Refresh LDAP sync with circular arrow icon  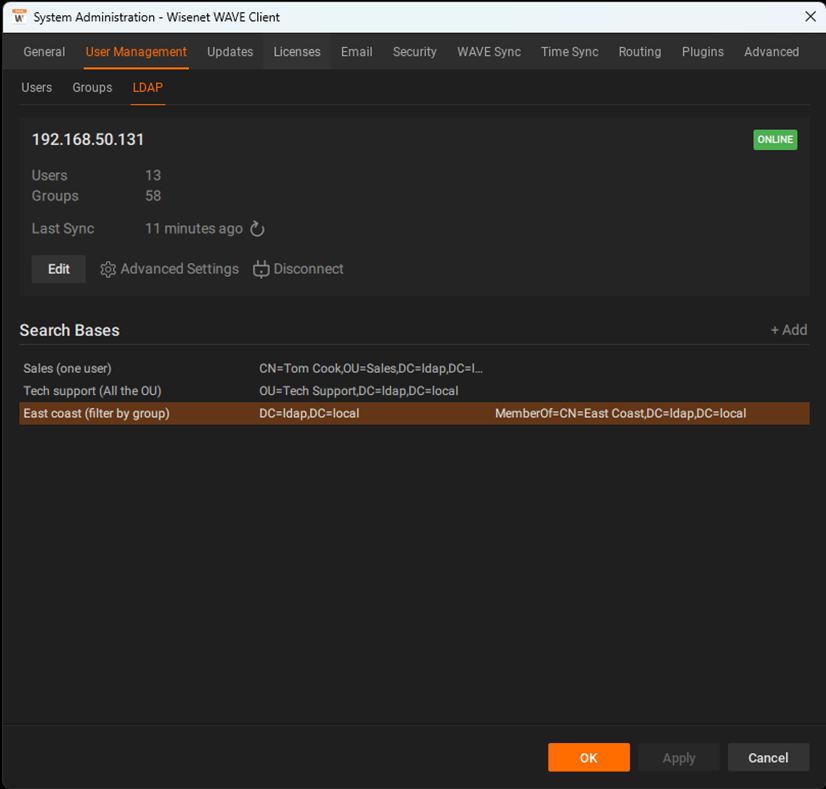click(x=257, y=229)
